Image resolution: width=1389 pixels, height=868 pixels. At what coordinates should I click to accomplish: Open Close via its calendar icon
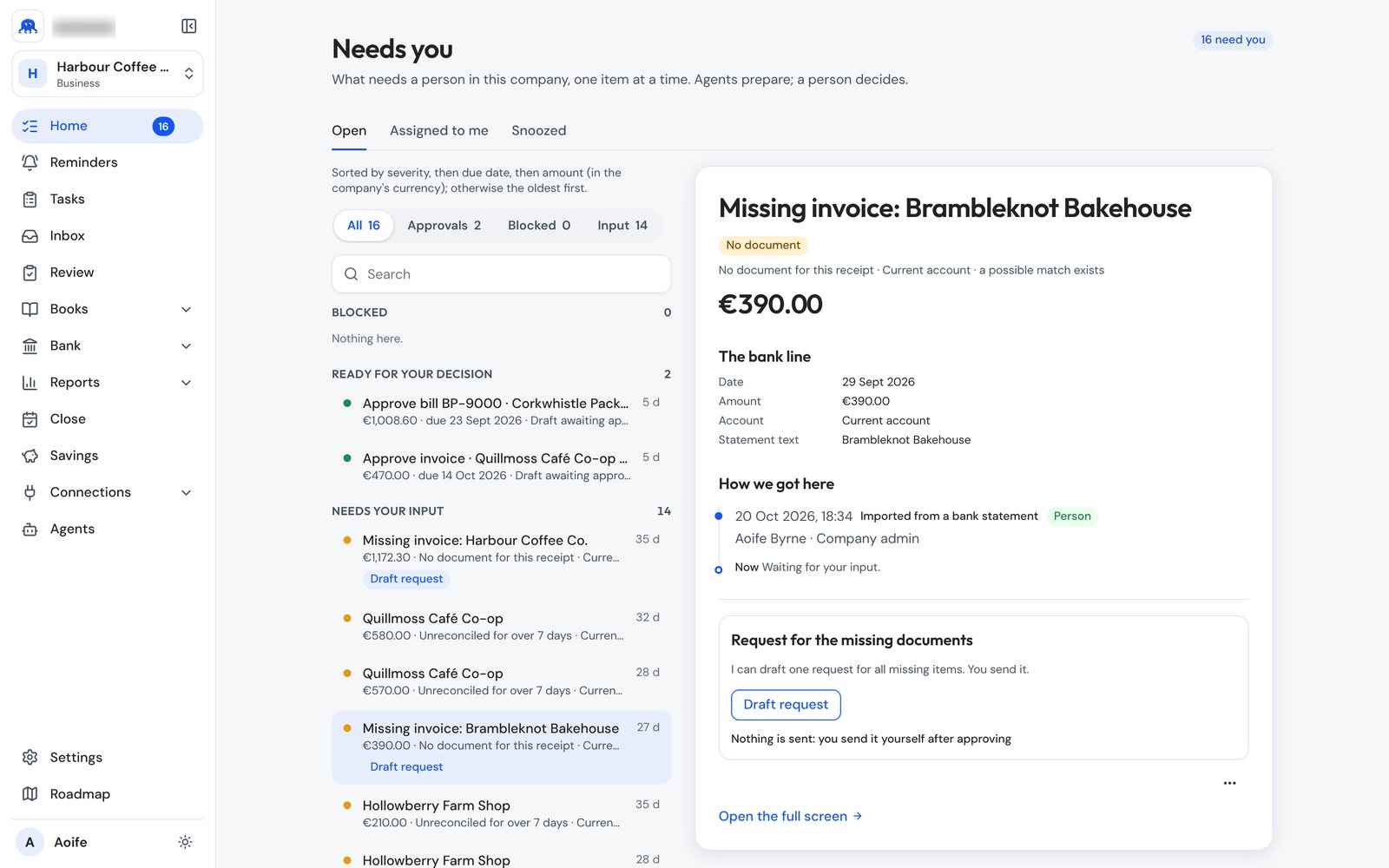[x=30, y=419]
